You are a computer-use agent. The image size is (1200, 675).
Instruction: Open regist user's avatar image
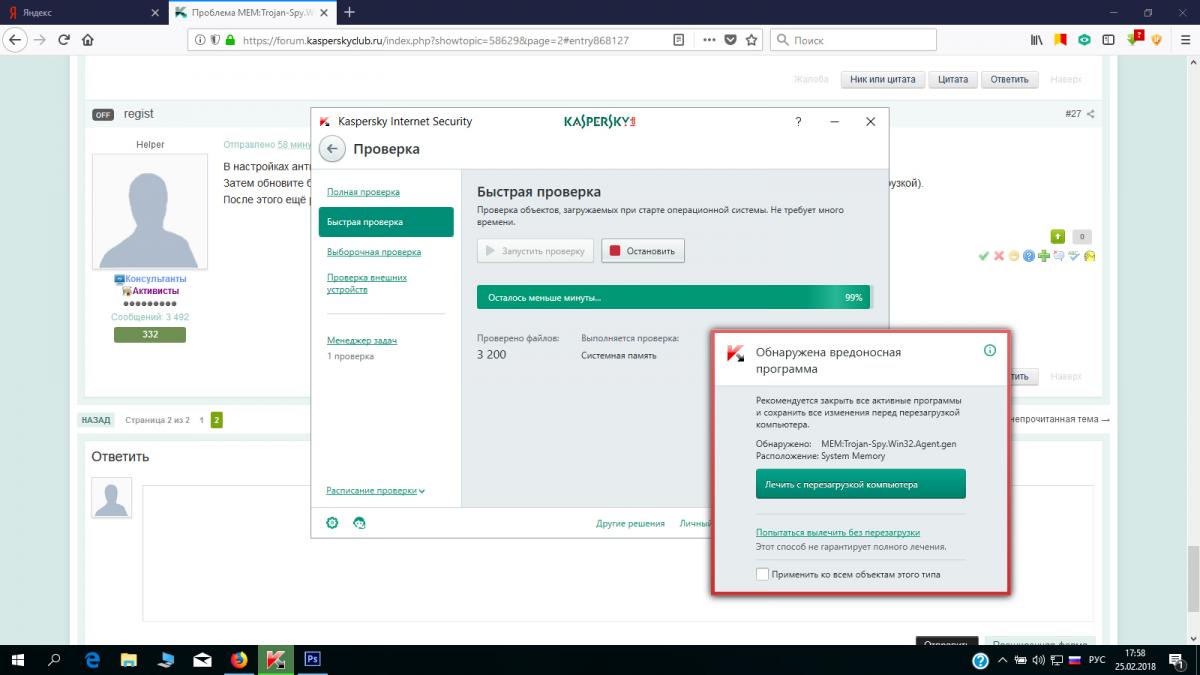tap(150, 211)
